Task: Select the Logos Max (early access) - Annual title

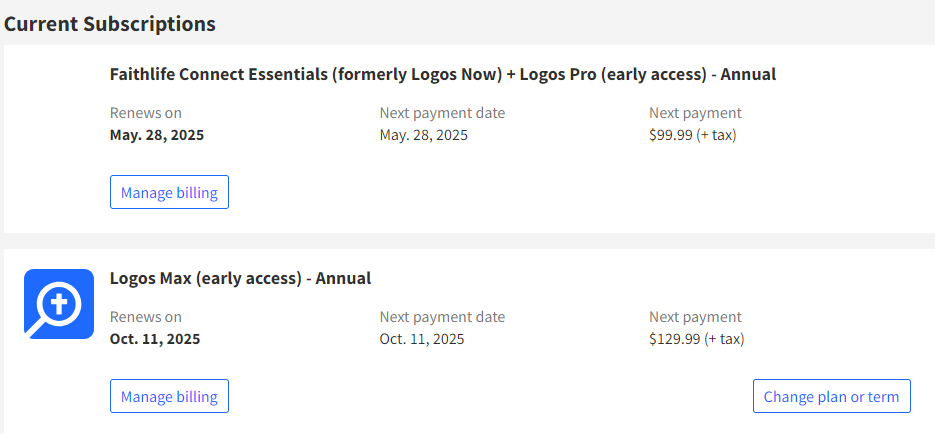Action: point(240,278)
